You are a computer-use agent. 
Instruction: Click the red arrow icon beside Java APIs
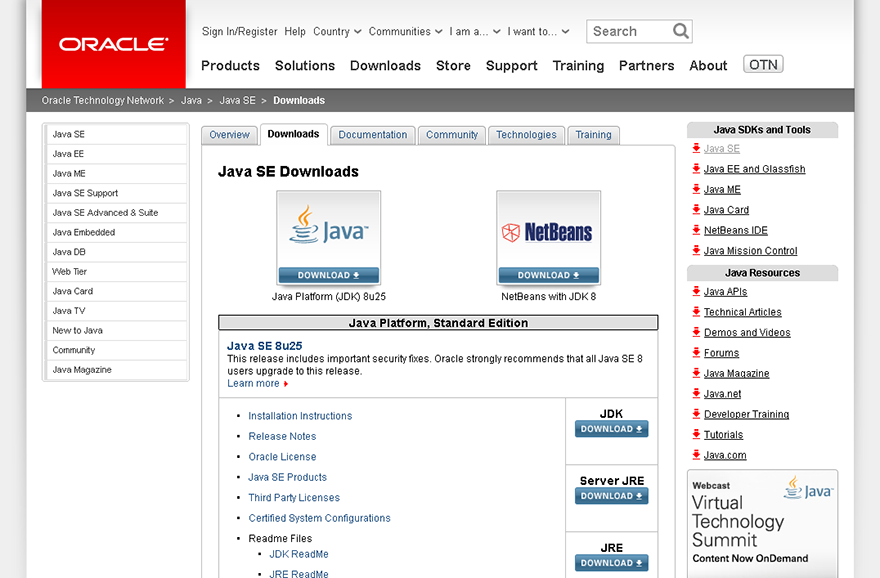[696, 291]
